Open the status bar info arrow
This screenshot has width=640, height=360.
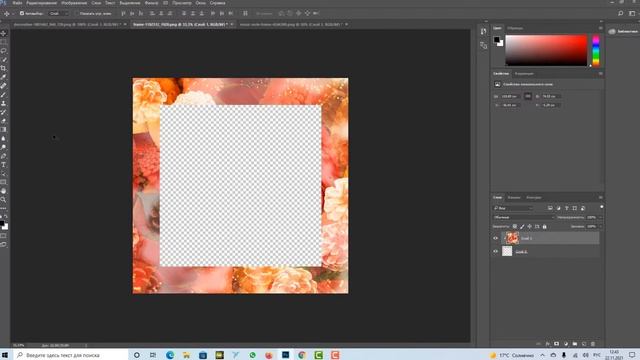86,345
